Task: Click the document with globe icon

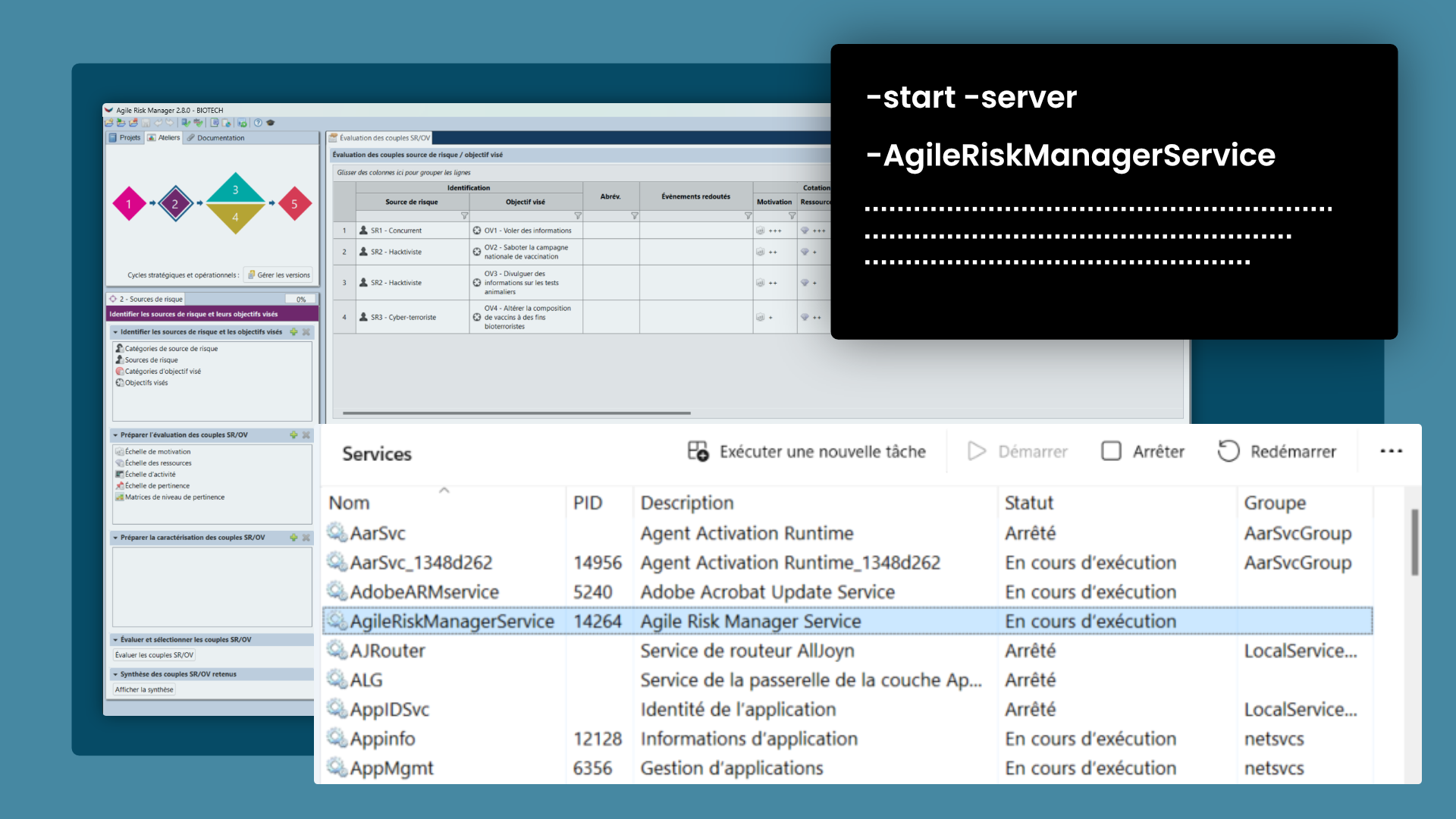Action: click(x=226, y=123)
